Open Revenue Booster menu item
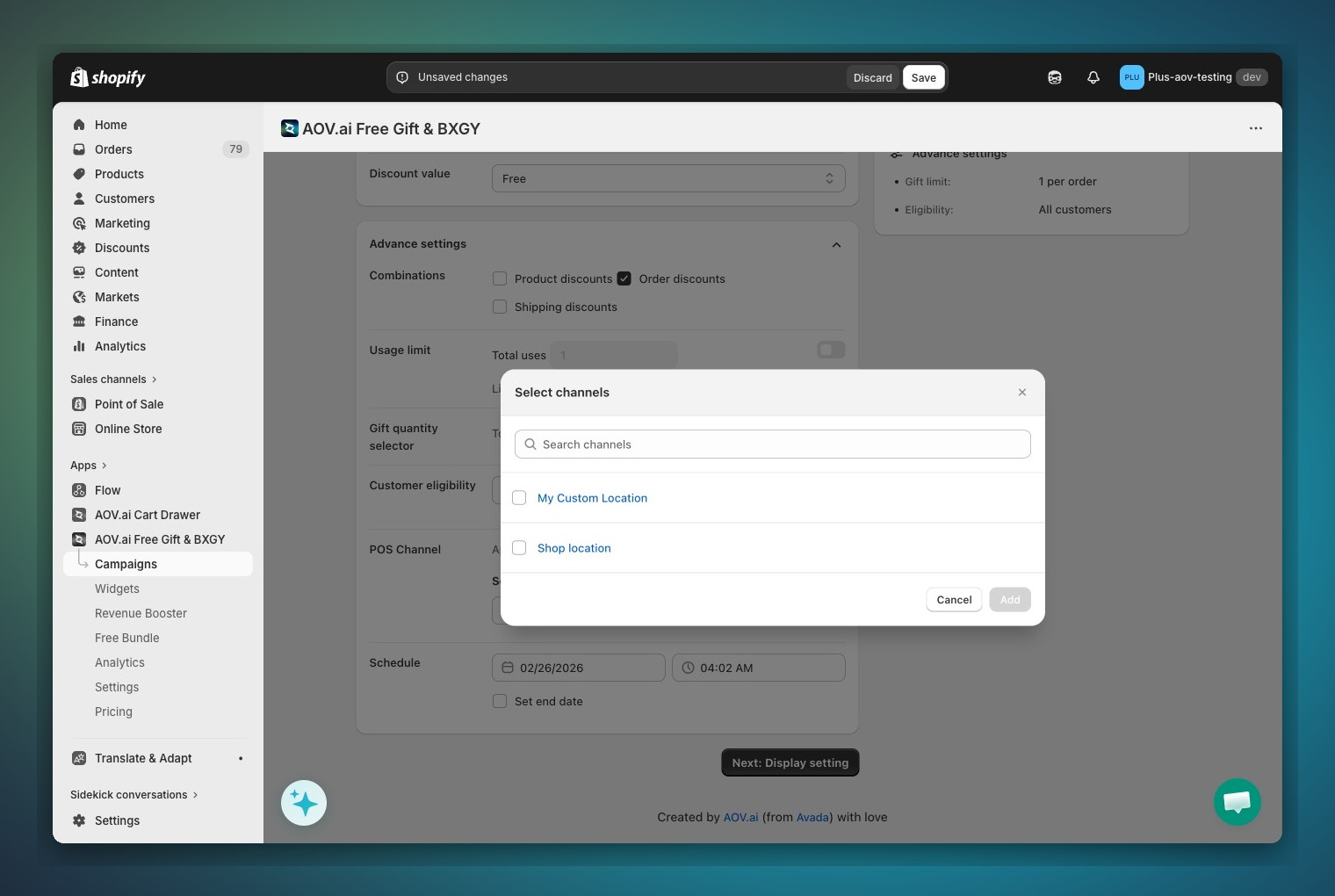The width and height of the screenshot is (1335, 896). click(x=141, y=613)
